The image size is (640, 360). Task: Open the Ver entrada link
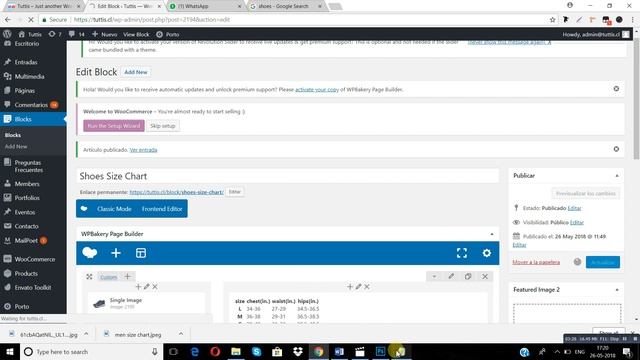[x=143, y=150]
